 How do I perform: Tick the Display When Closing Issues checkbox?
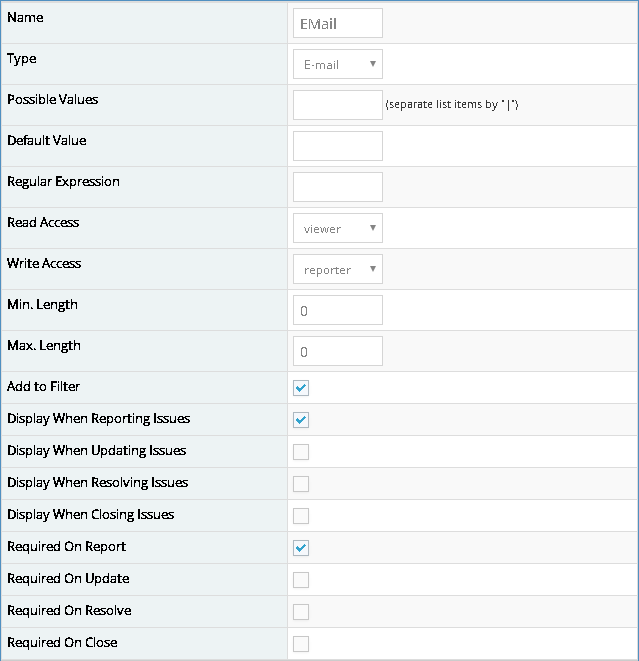(x=301, y=516)
